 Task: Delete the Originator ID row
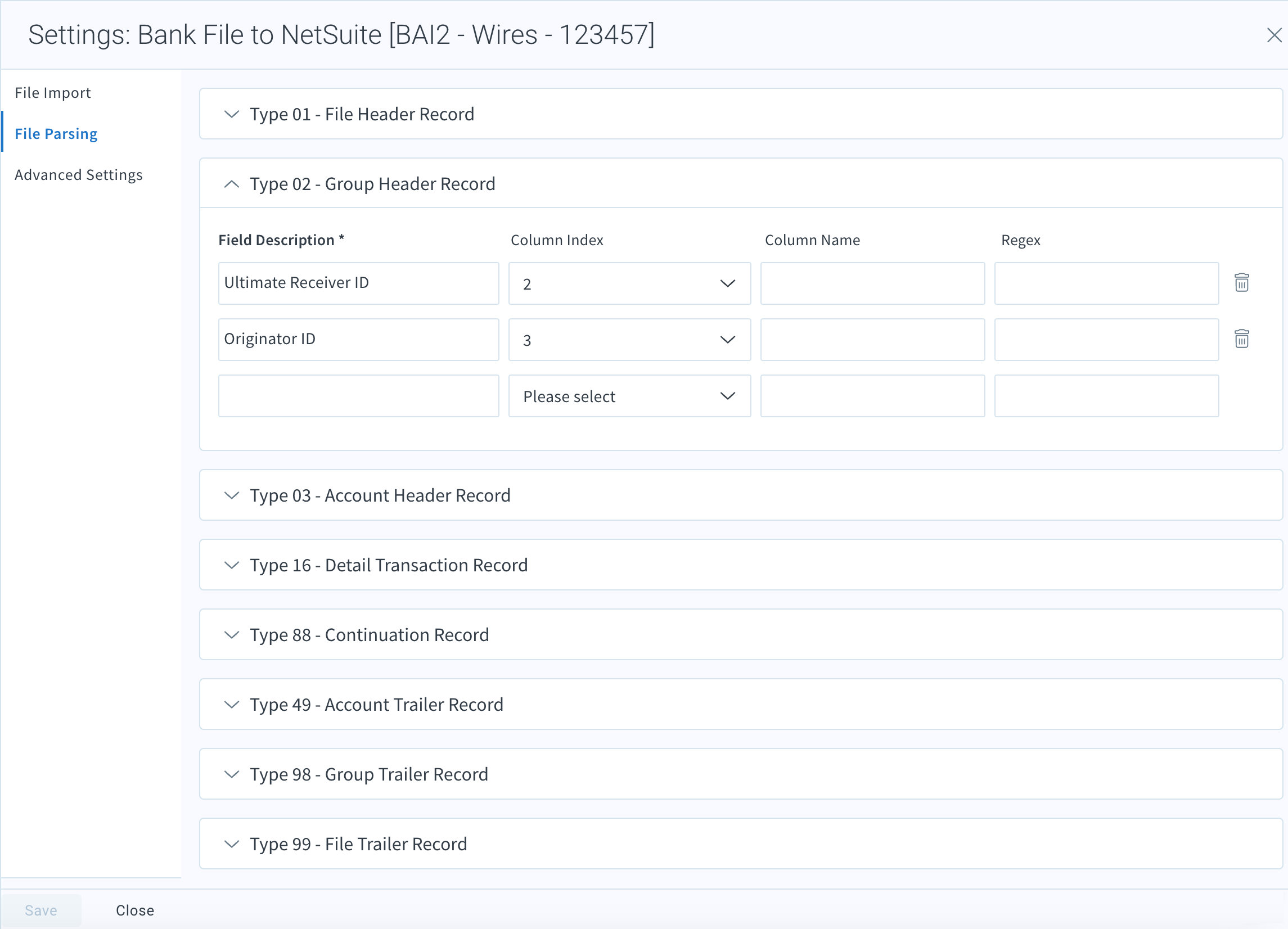point(1242,339)
